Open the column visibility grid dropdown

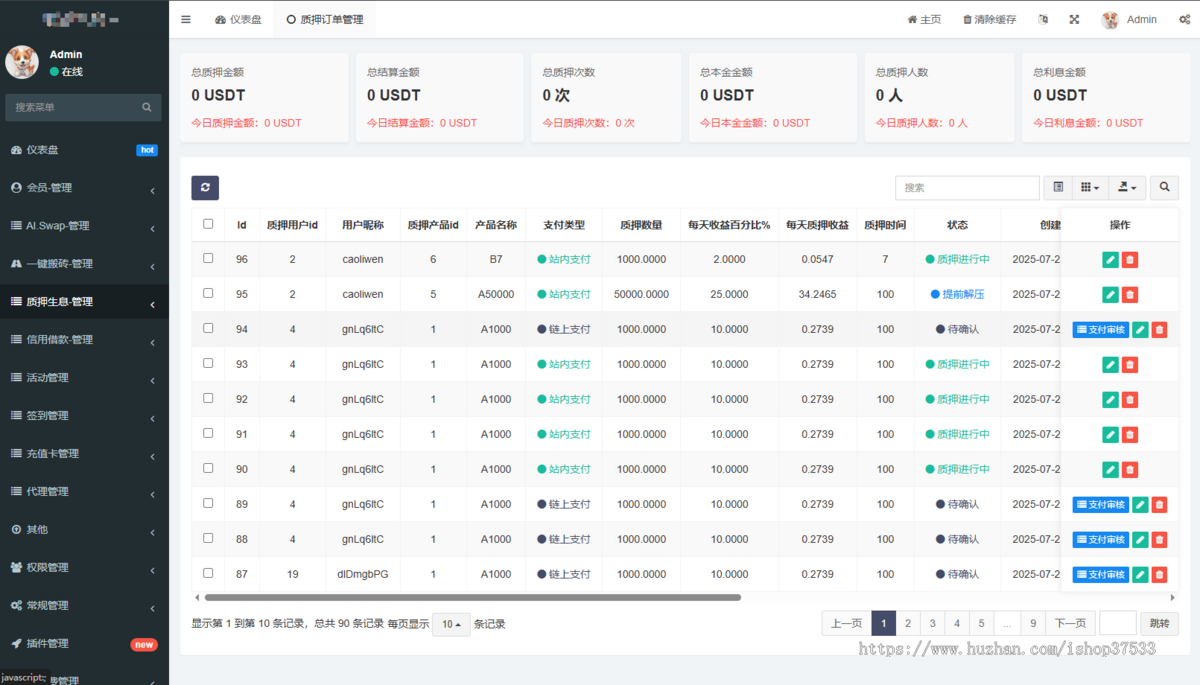click(1090, 187)
